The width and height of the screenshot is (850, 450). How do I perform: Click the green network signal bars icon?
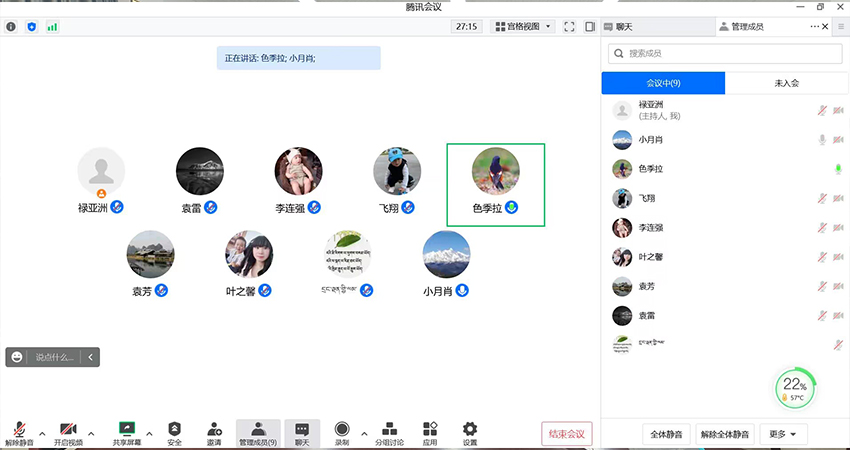tap(52, 27)
